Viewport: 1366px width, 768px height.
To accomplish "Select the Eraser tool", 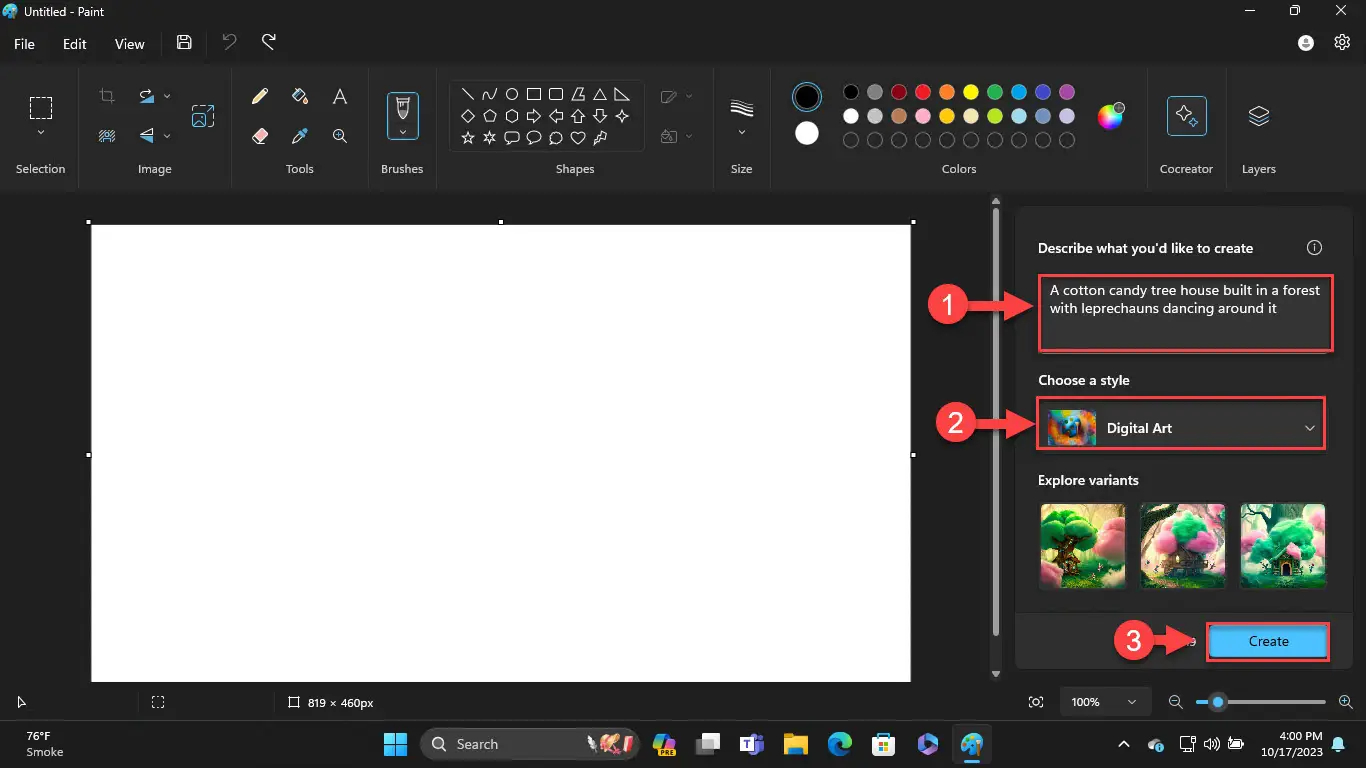I will tap(260, 135).
